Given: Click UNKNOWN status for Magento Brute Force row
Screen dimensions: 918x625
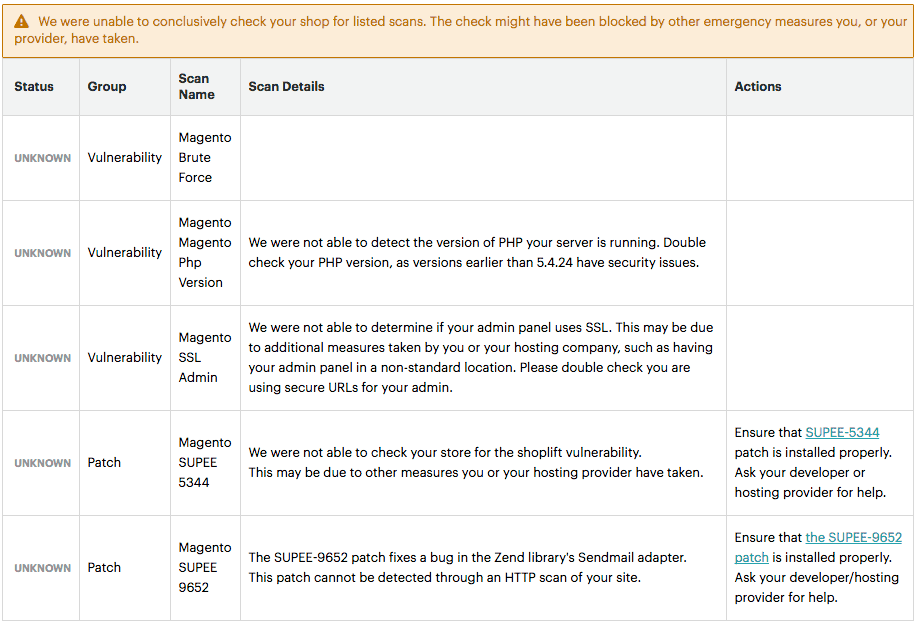Looking at the screenshot, I should pyautogui.click(x=42, y=158).
